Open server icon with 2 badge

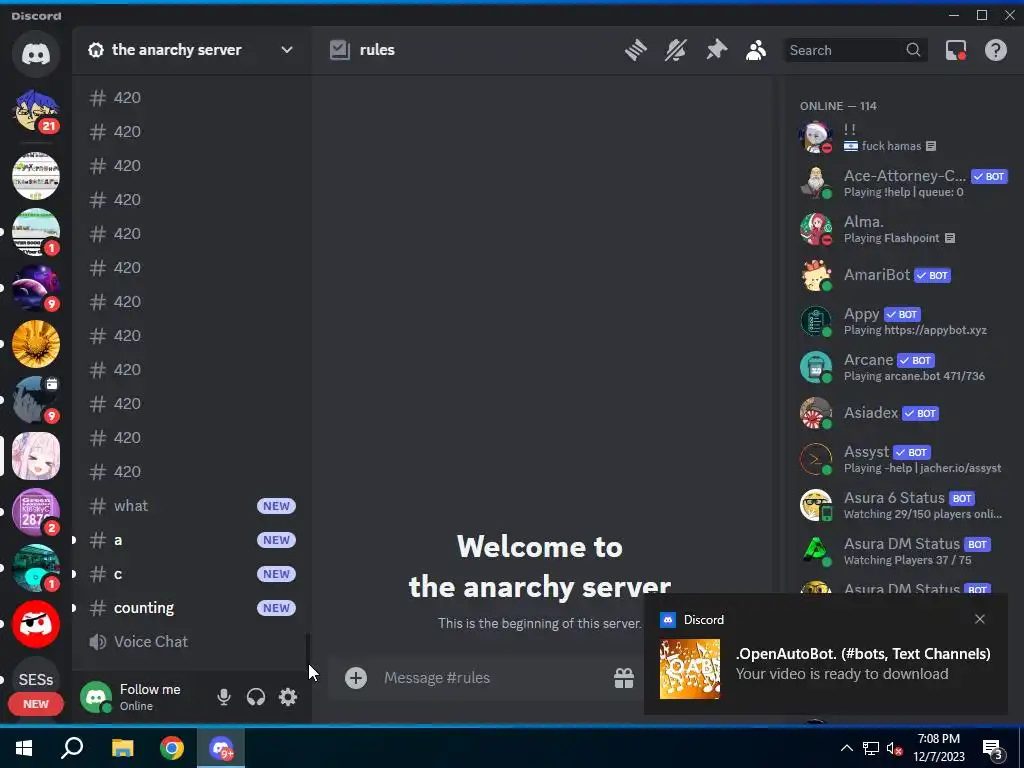coord(36,511)
